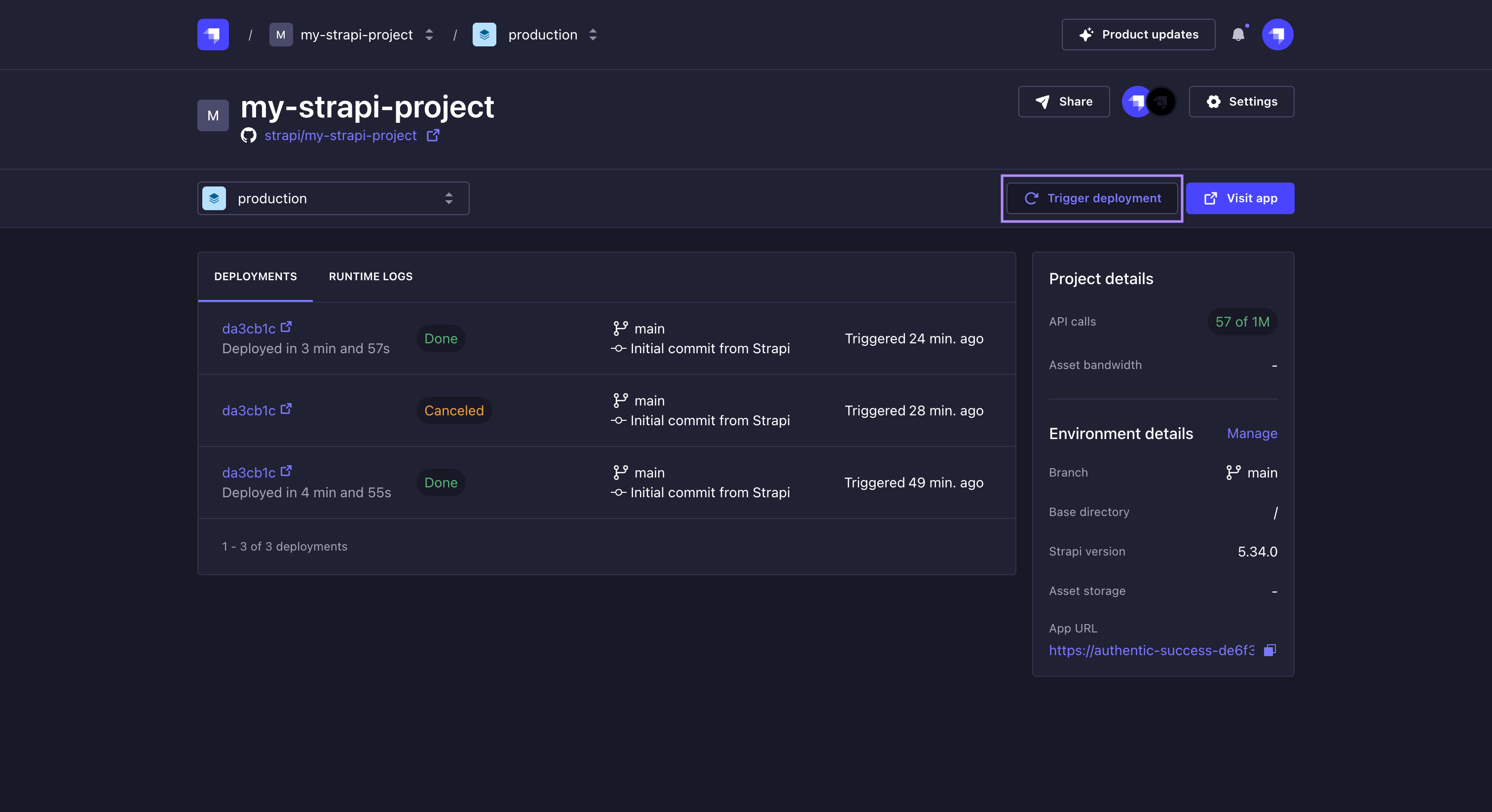Image resolution: width=1492 pixels, height=812 pixels.
Task: Expand production breadcrumb environment switcher
Action: pyautogui.click(x=593, y=35)
